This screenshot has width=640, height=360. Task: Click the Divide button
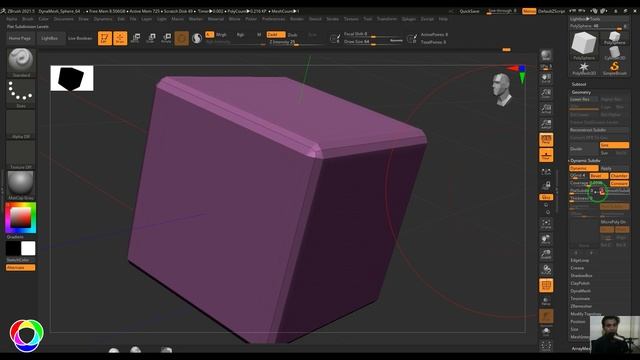pos(584,149)
